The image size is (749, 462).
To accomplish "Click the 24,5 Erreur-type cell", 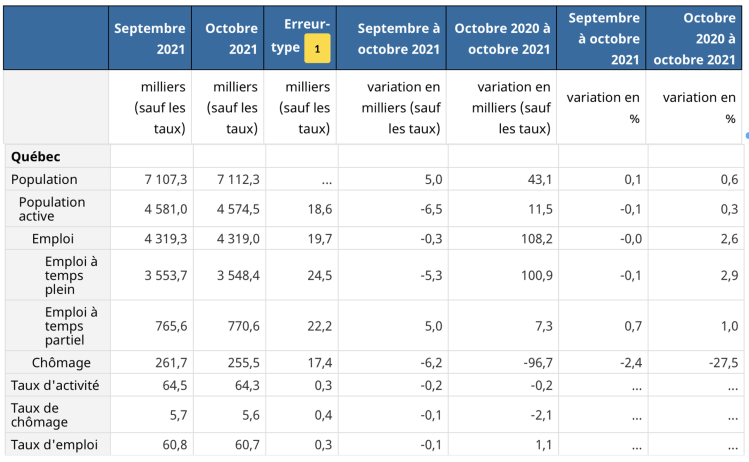I will (x=318, y=275).
